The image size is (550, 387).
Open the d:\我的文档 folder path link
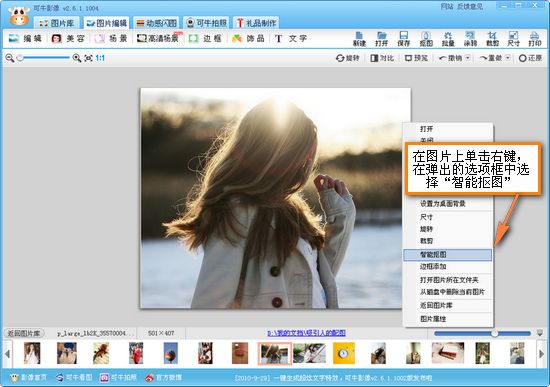[x=306, y=333]
